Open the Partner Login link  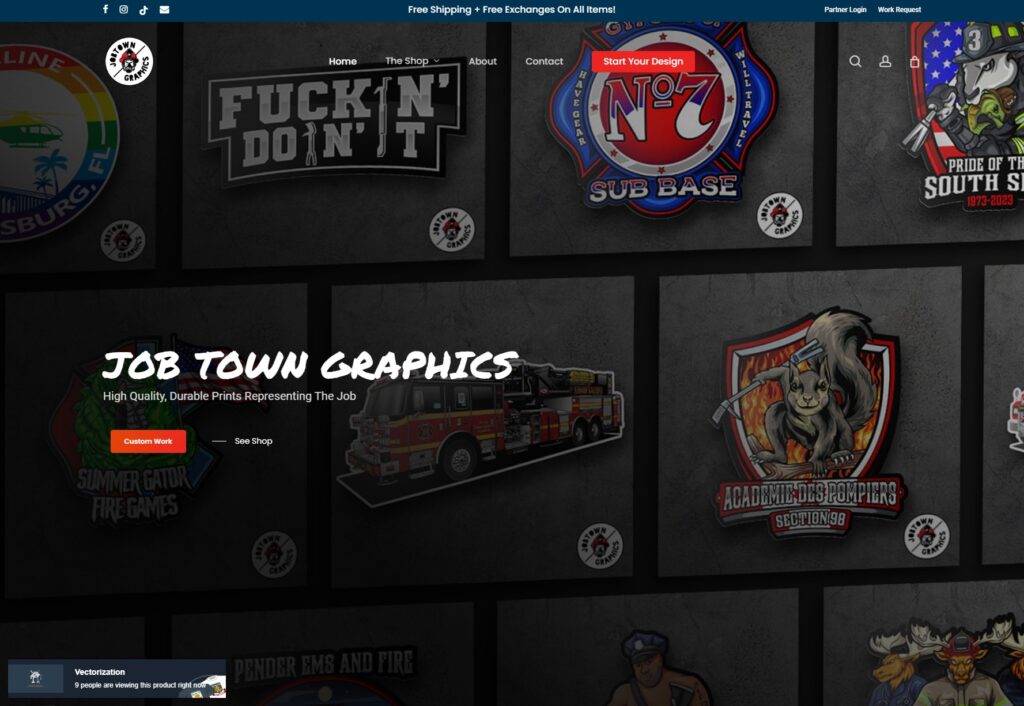click(845, 10)
